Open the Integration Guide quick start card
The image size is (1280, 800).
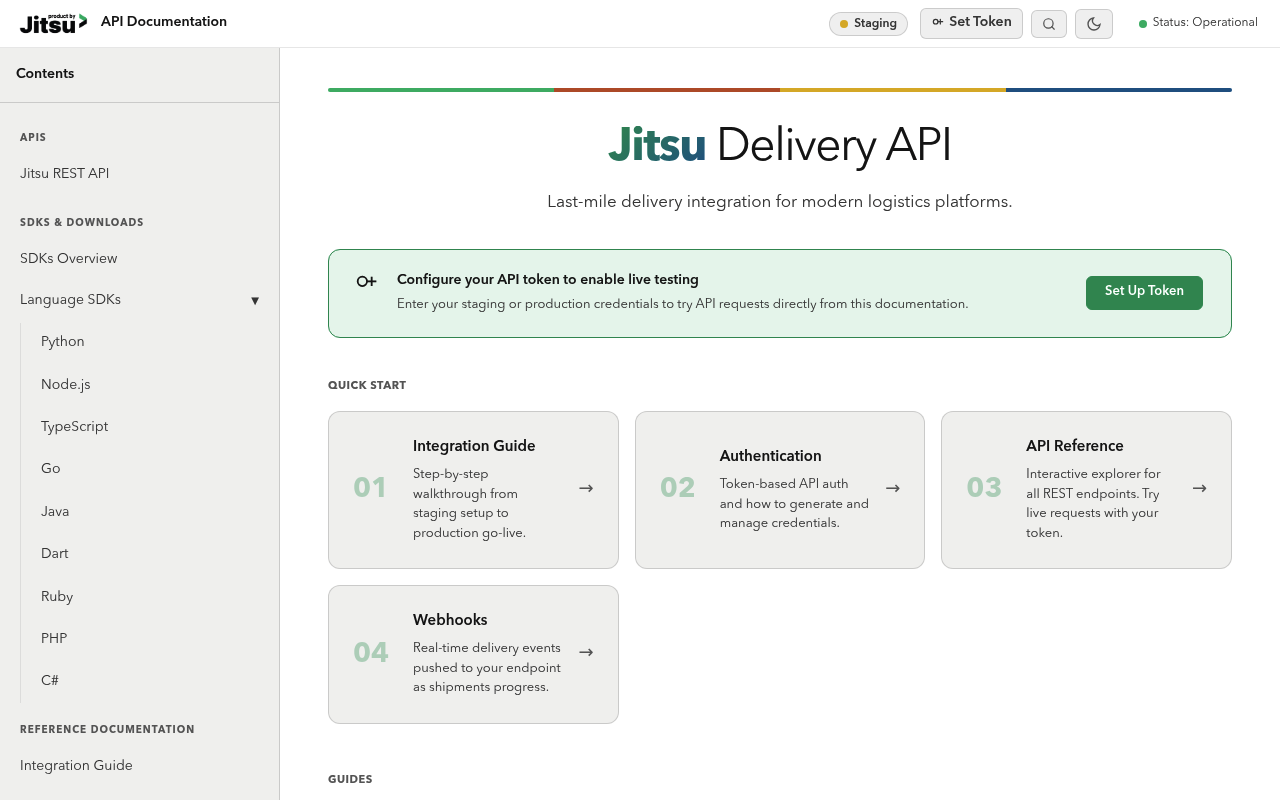(x=473, y=490)
